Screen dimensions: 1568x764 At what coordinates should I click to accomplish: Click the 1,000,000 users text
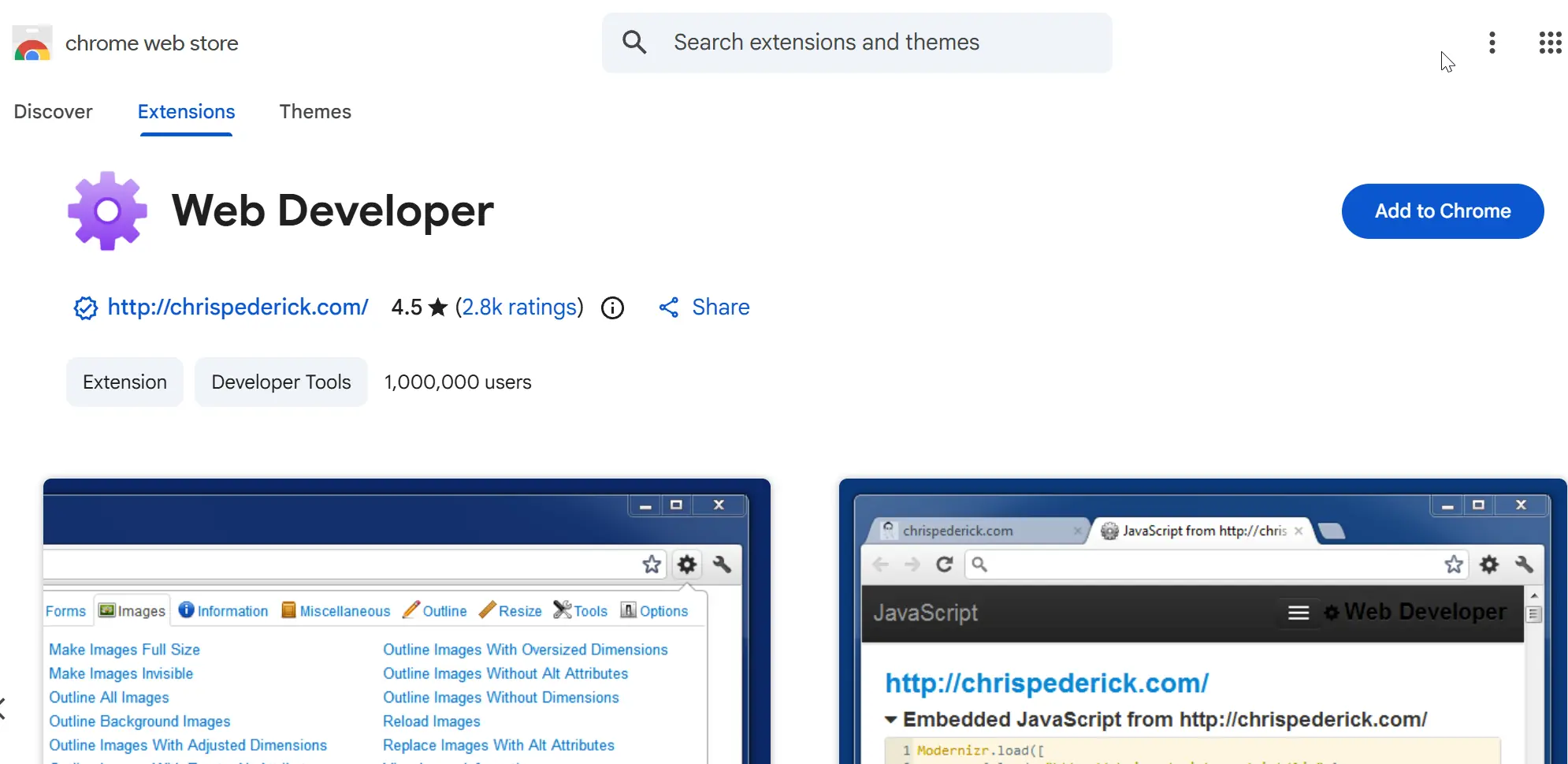(458, 382)
